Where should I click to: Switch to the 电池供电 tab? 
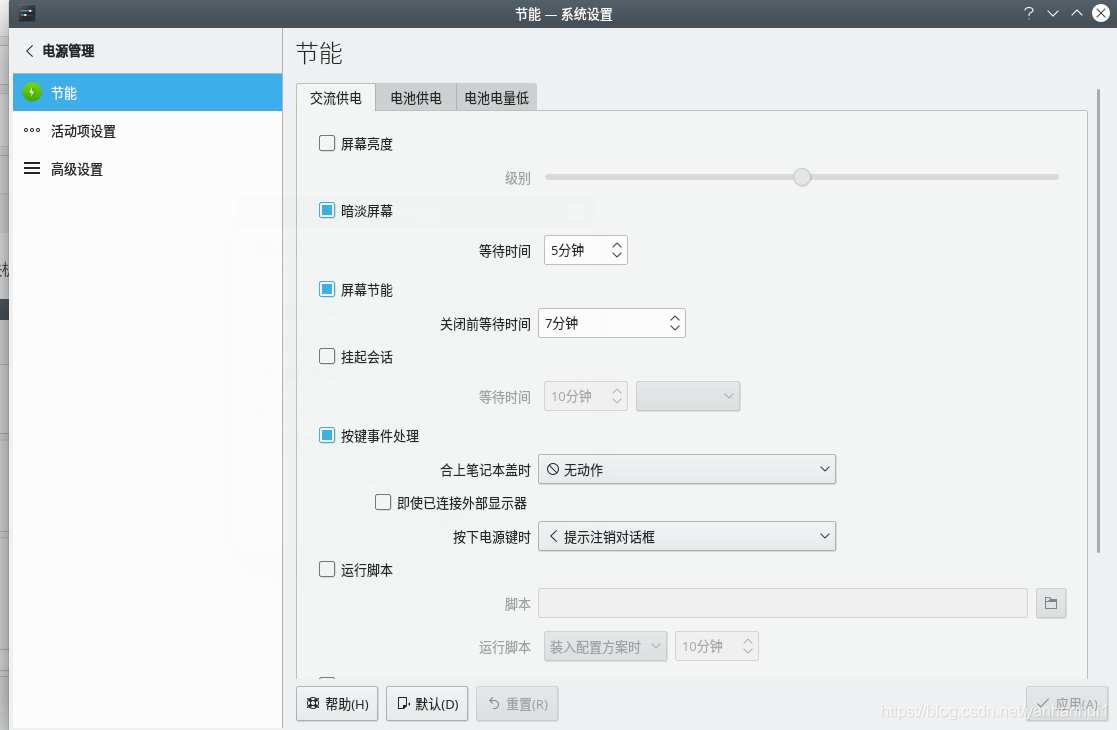416,98
